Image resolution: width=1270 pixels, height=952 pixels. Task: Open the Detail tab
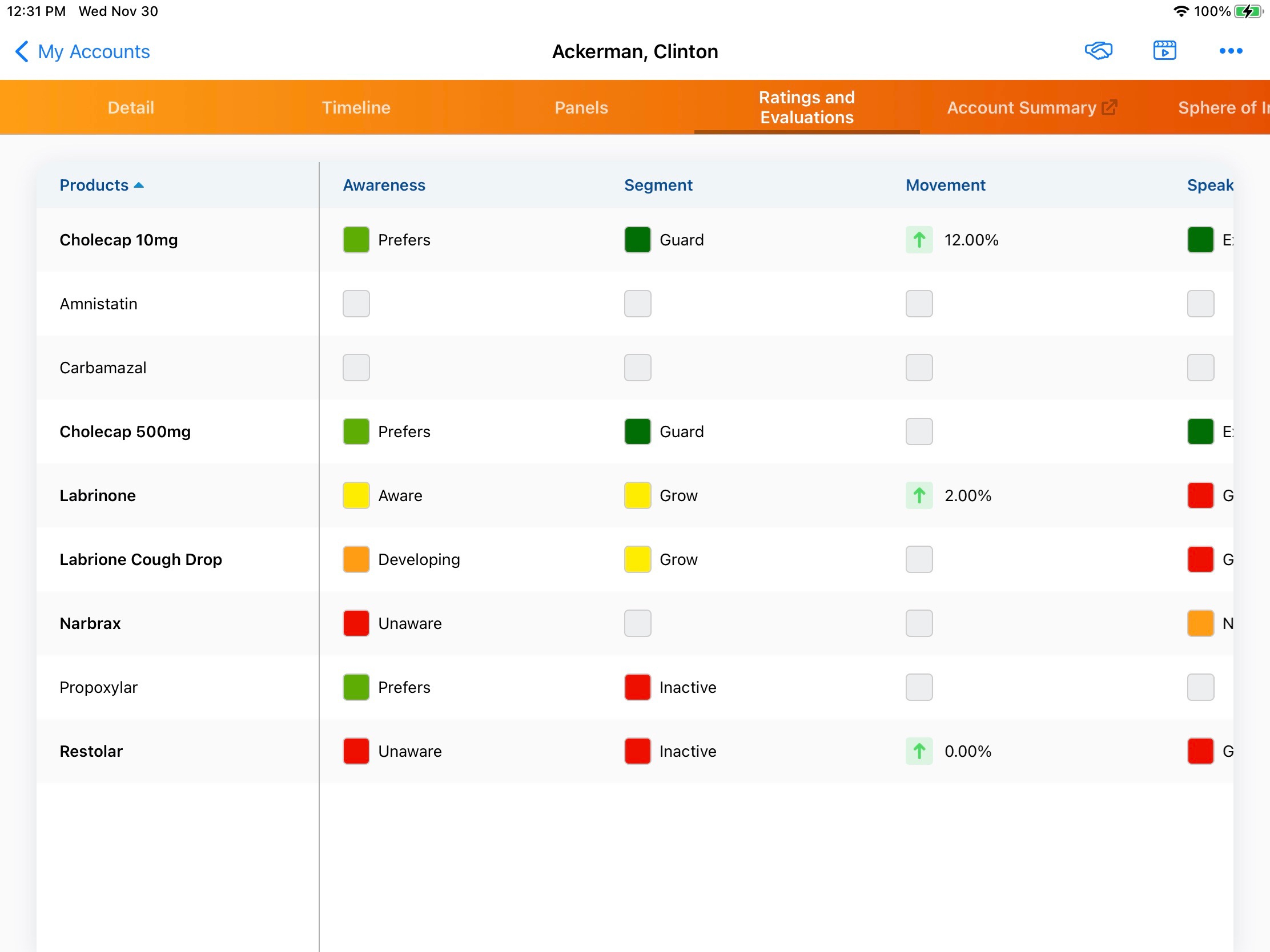[x=131, y=107]
